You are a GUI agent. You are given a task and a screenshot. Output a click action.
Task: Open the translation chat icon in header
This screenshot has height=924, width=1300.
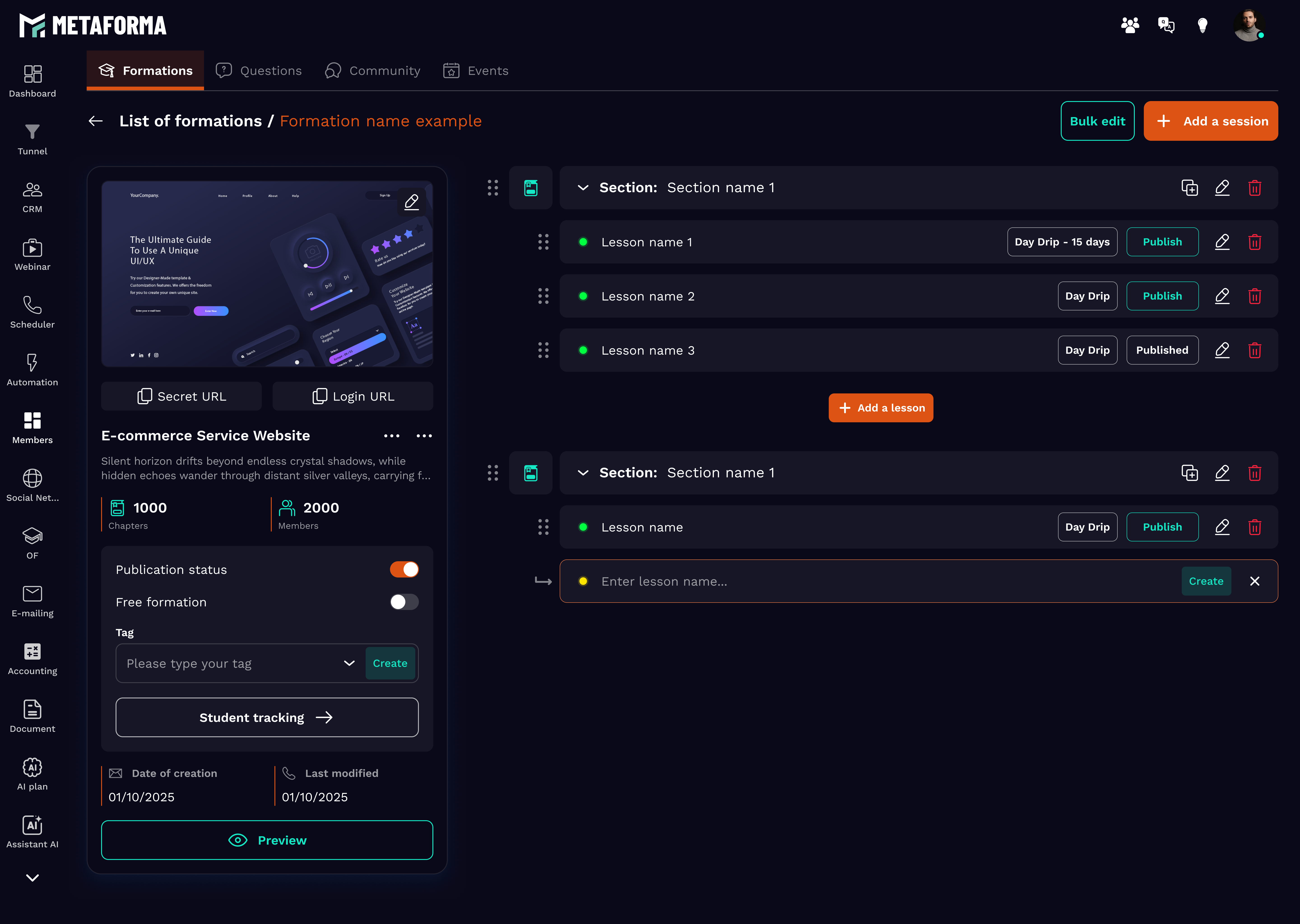tap(1166, 25)
